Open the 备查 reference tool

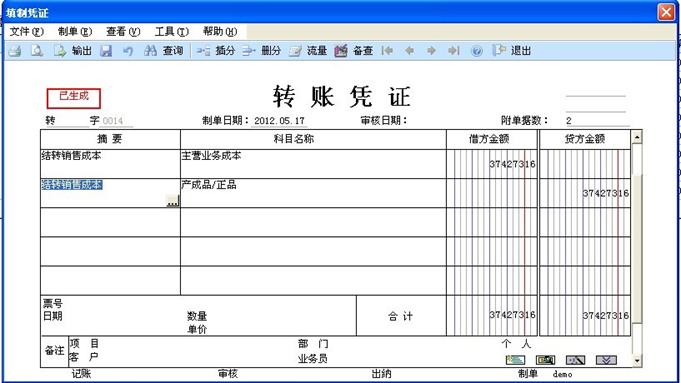click(354, 51)
